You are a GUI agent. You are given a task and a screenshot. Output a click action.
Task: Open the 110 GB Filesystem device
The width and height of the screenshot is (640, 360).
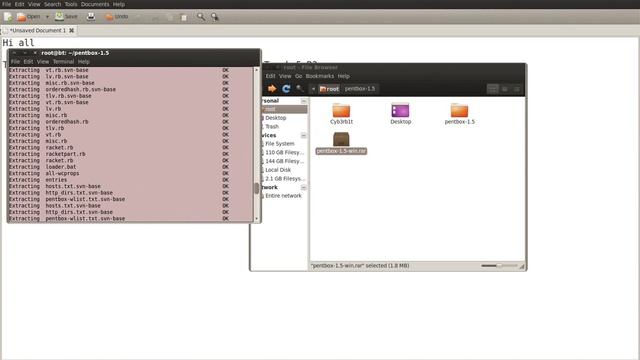pyautogui.click(x=284, y=152)
